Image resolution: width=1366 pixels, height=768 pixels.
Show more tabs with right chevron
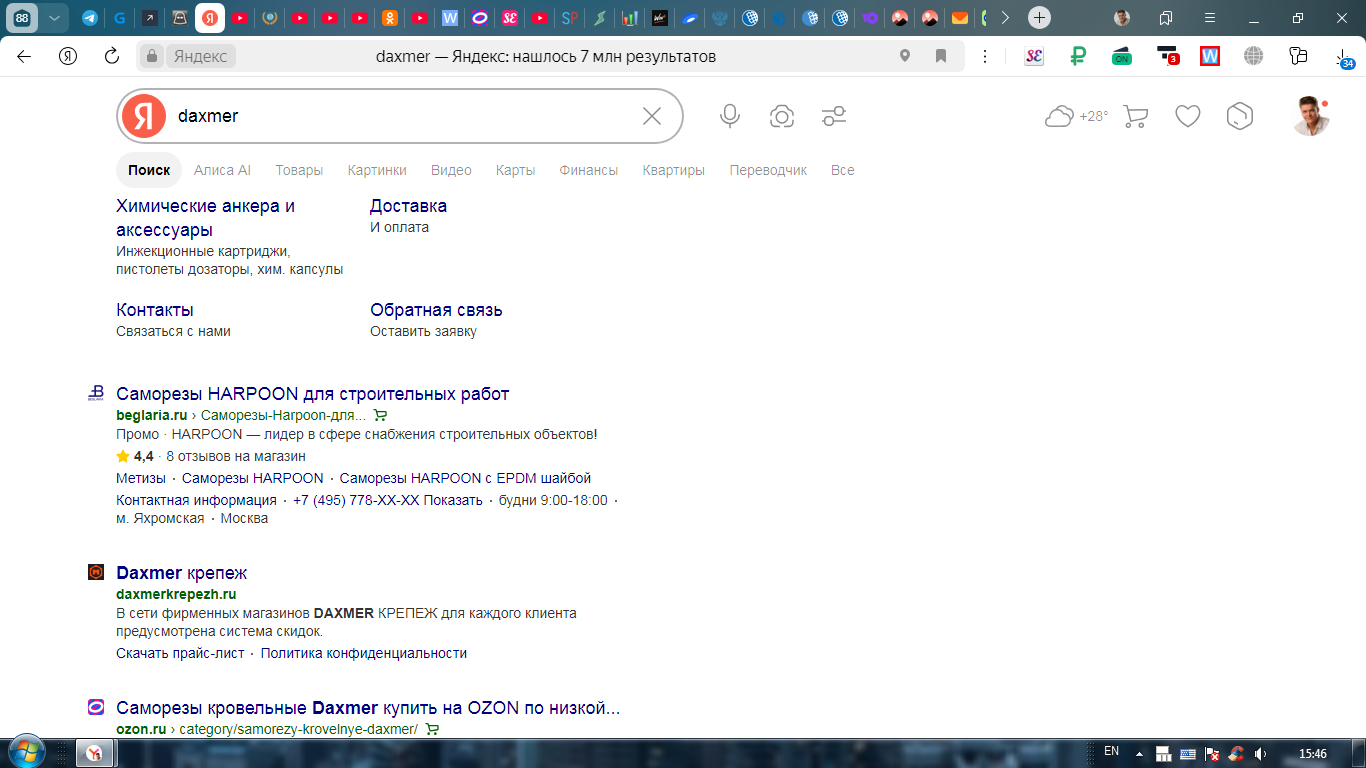click(1005, 18)
